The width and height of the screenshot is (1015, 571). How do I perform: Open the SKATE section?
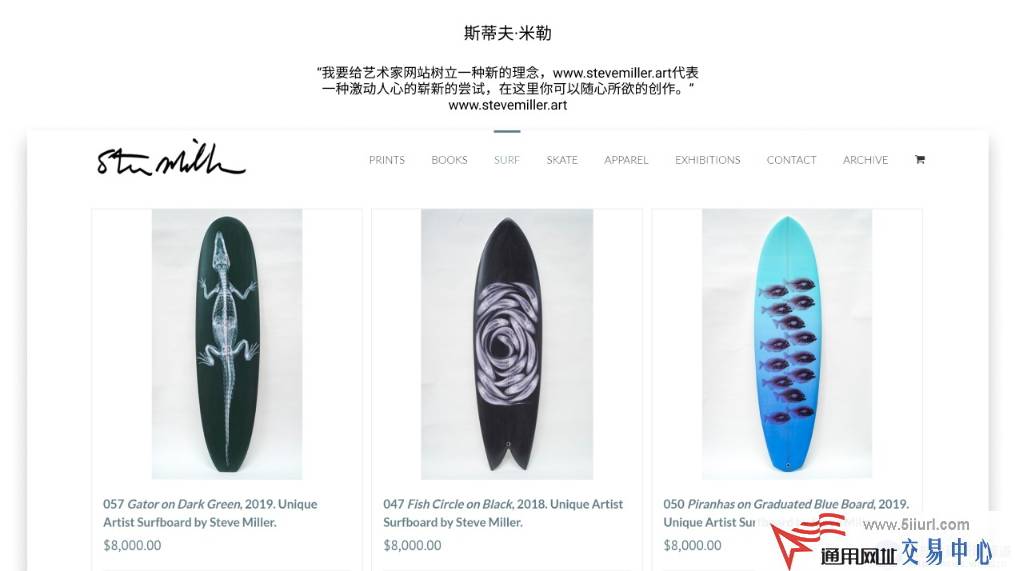pos(562,160)
